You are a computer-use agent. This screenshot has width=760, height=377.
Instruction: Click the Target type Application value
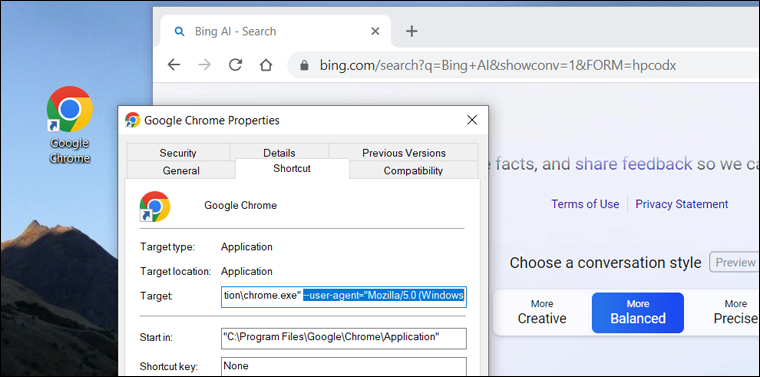tap(247, 247)
